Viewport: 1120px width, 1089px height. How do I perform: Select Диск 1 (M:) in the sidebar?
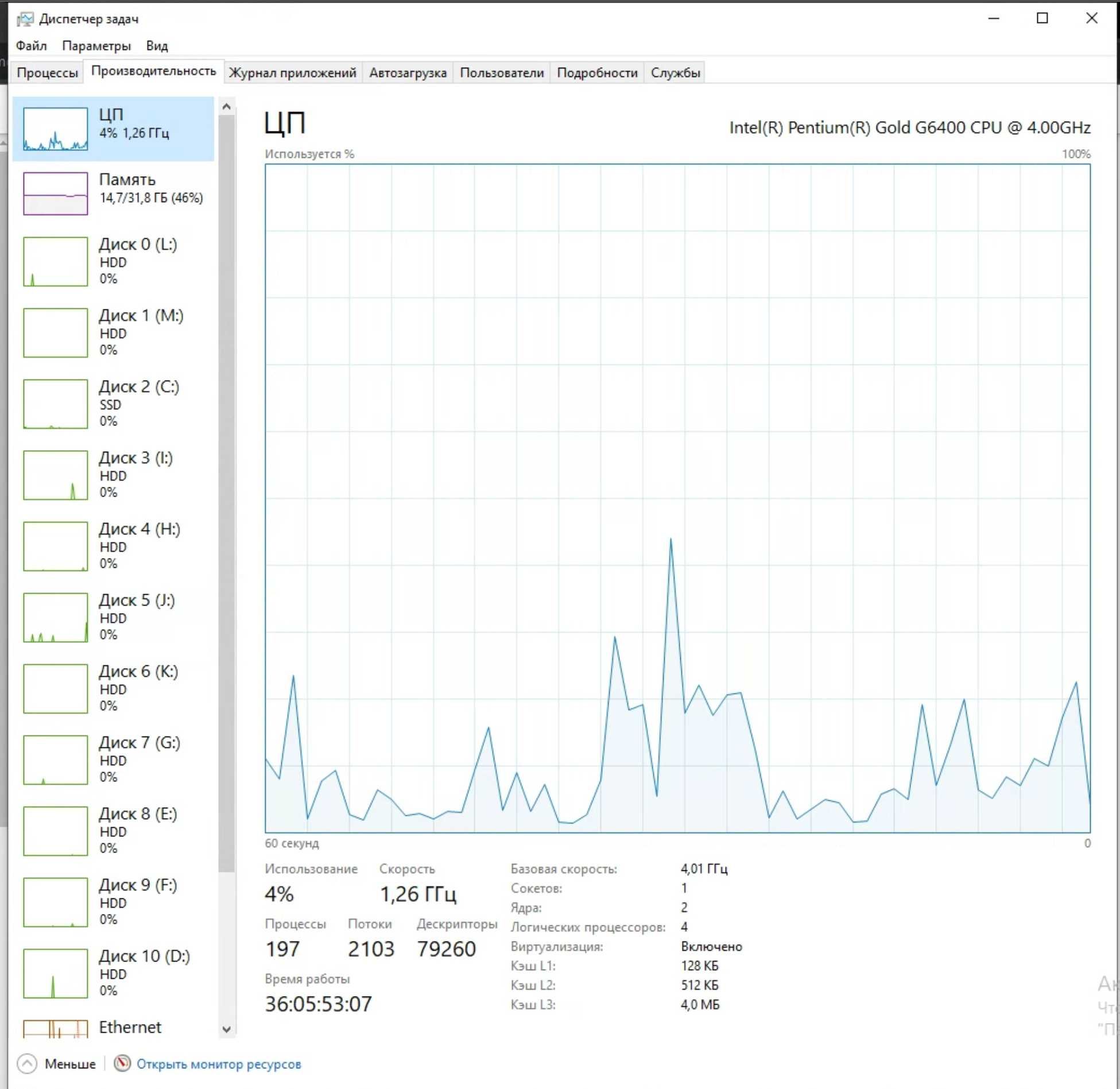[113, 332]
